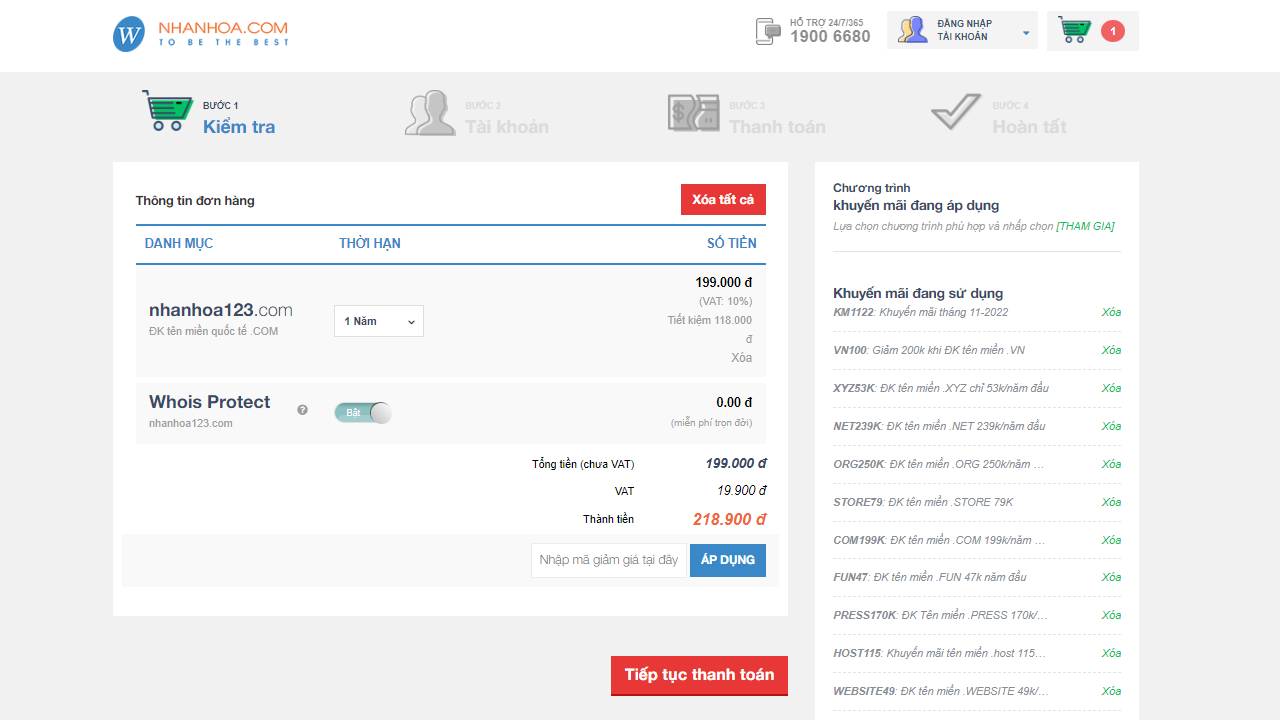
Task: Click the Xóa tất cả button
Action: [x=723, y=200]
